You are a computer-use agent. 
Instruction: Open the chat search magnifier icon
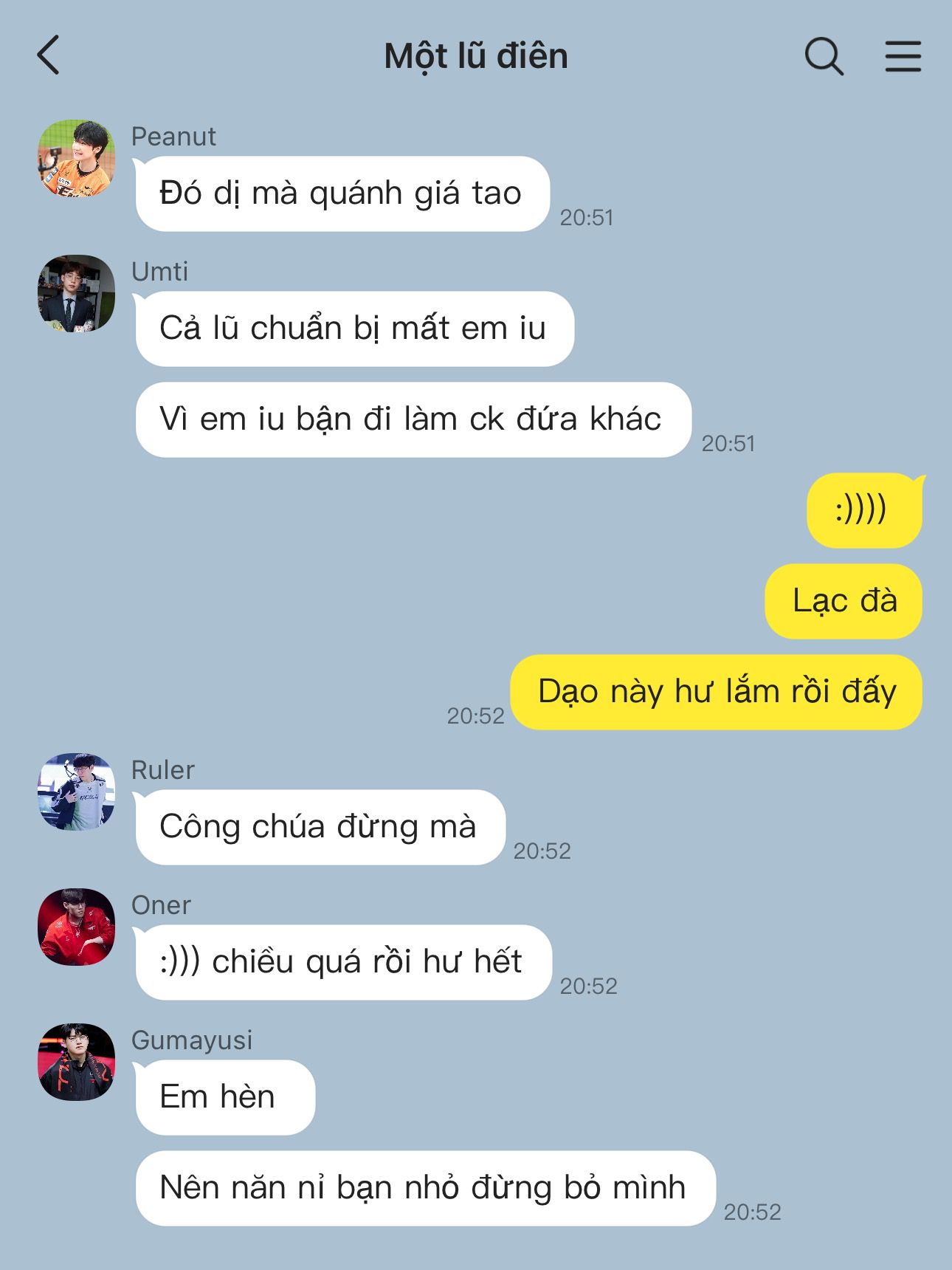pos(824,56)
